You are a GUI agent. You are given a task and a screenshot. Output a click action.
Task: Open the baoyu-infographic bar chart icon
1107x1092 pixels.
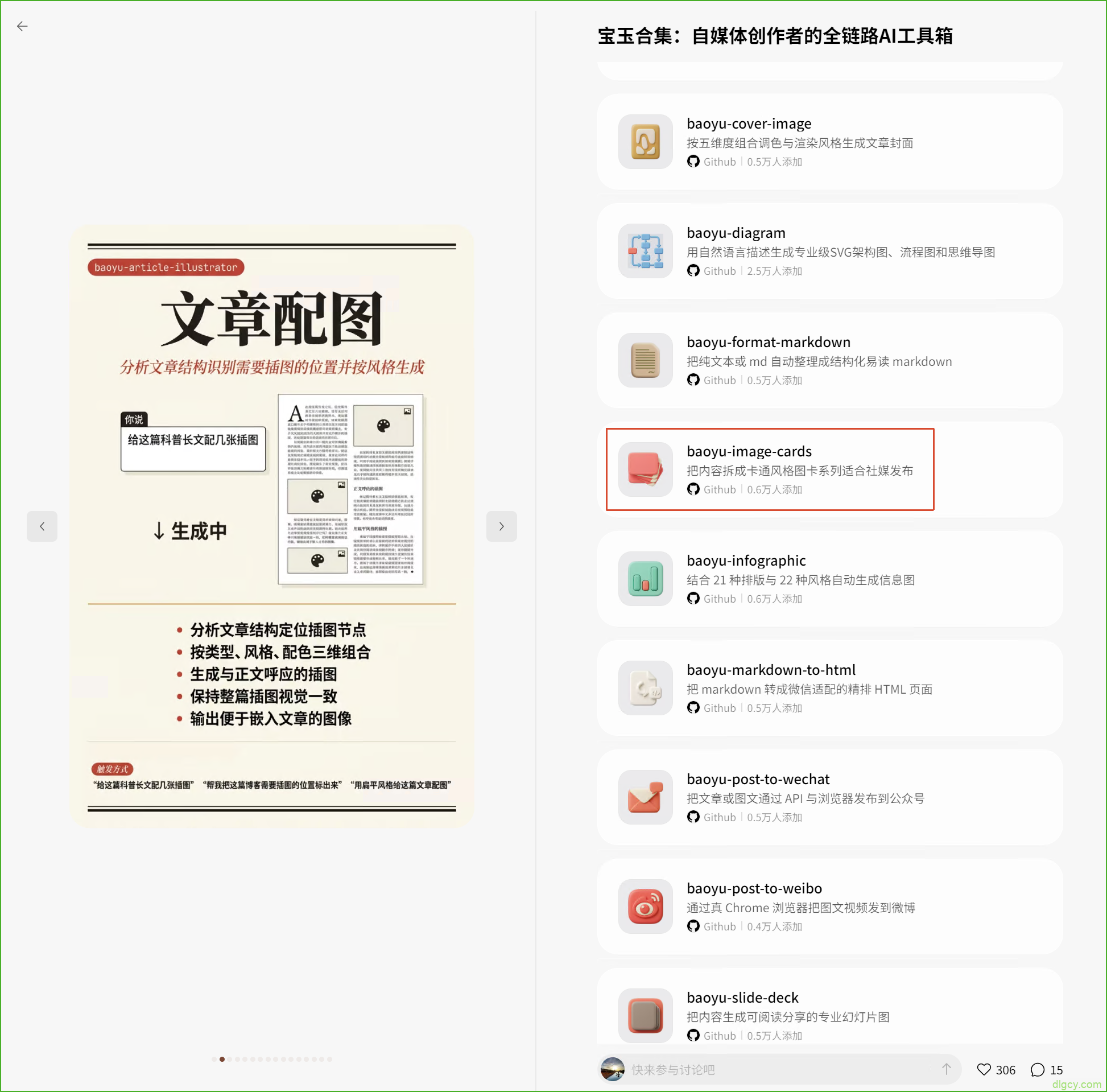645,578
